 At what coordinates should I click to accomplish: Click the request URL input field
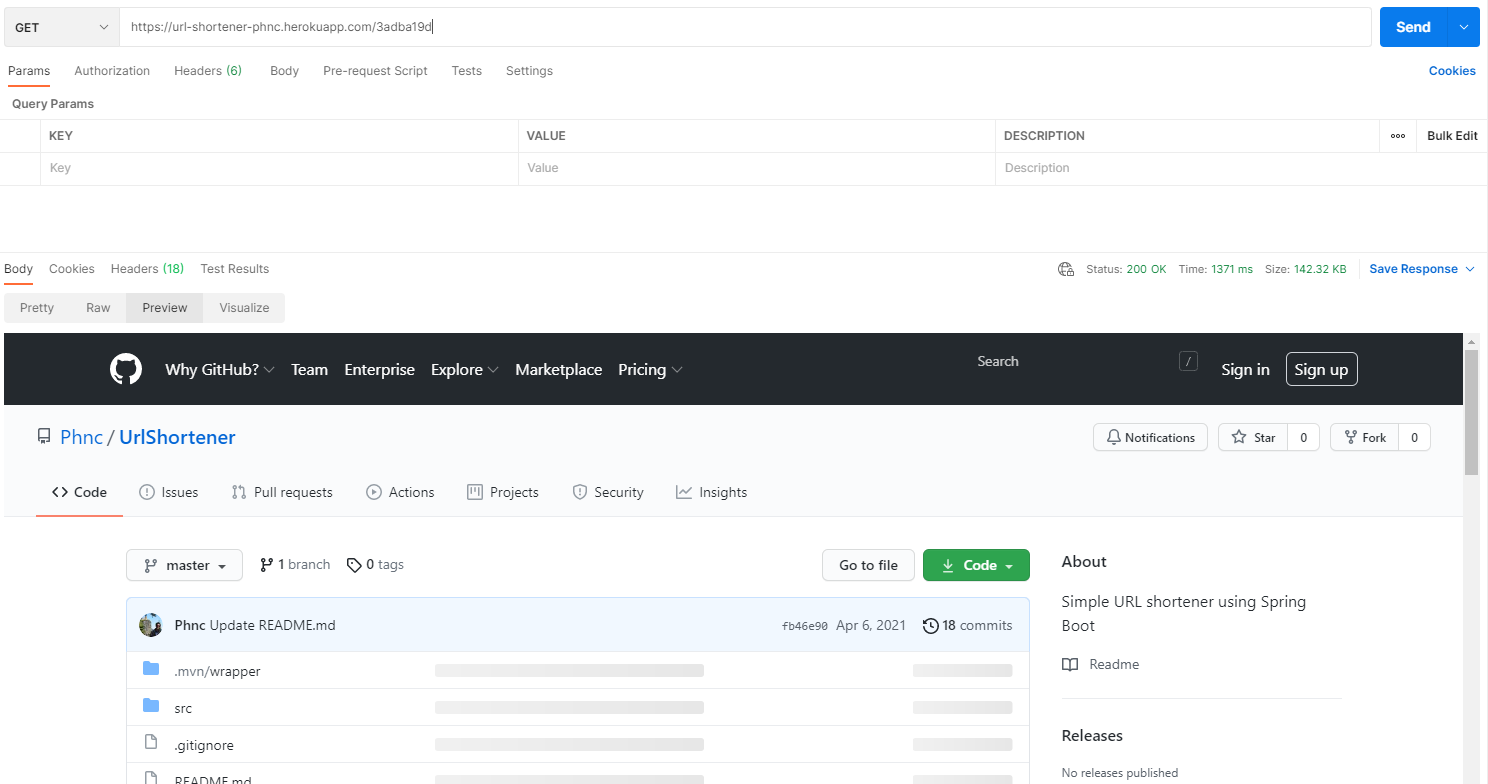pos(745,27)
